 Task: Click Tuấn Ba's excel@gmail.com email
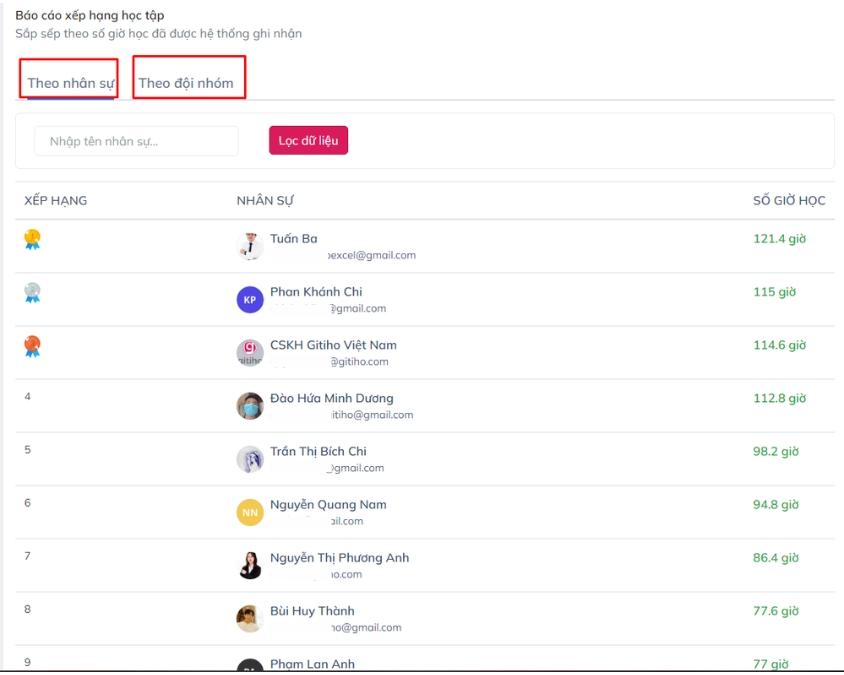click(x=372, y=255)
